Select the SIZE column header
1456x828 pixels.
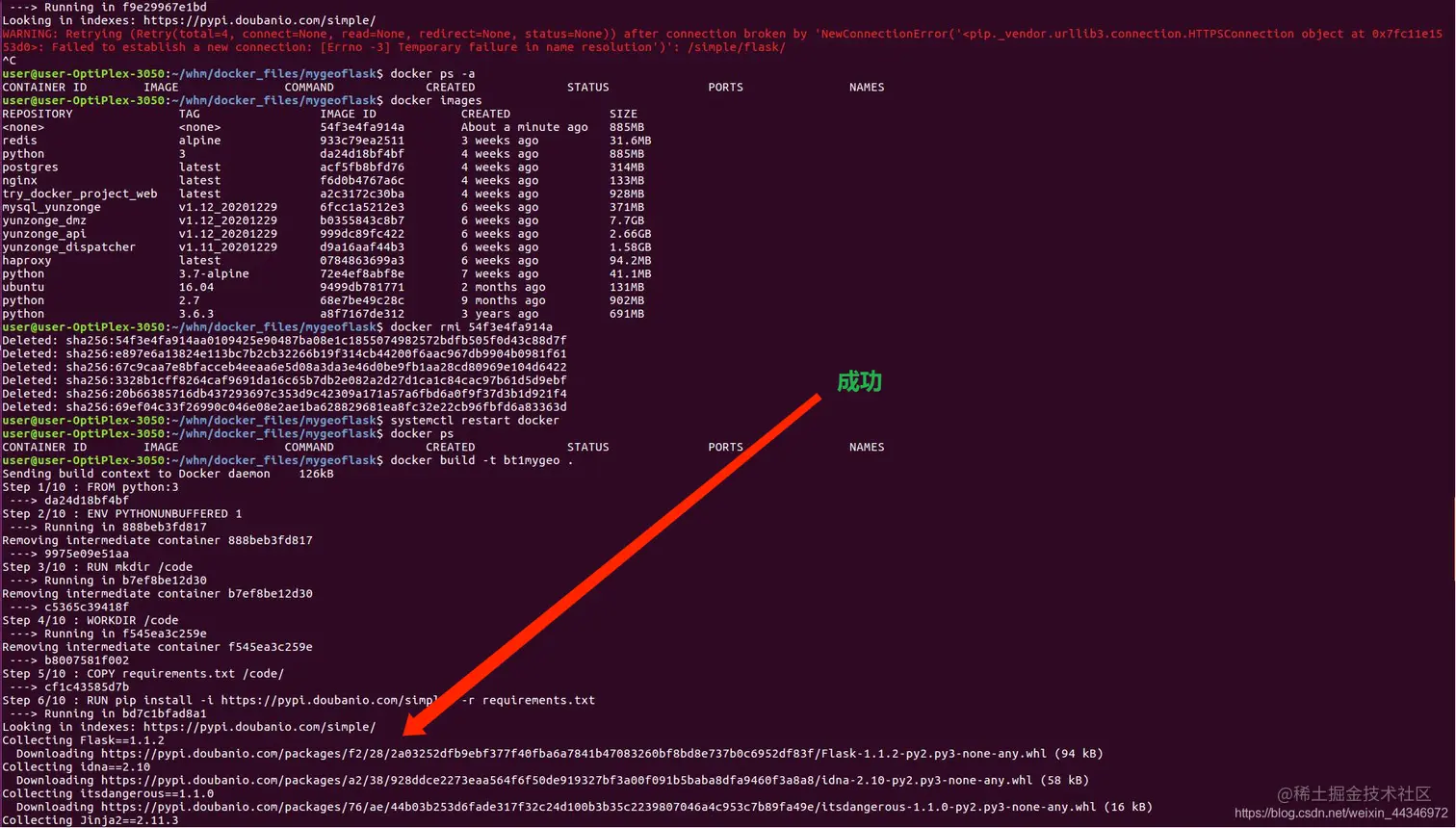tap(623, 115)
